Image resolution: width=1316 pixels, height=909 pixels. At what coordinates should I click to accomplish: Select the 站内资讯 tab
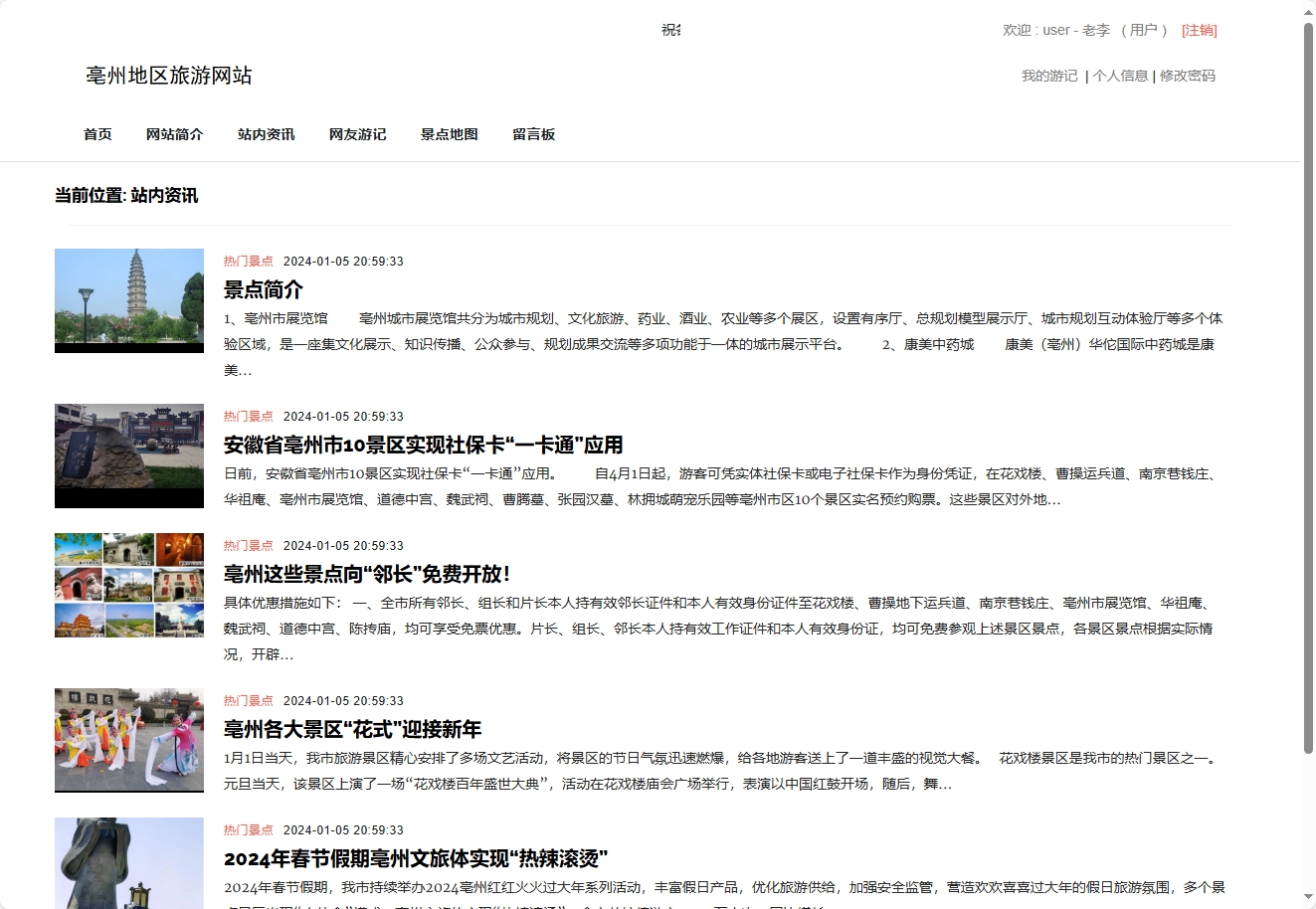click(266, 134)
